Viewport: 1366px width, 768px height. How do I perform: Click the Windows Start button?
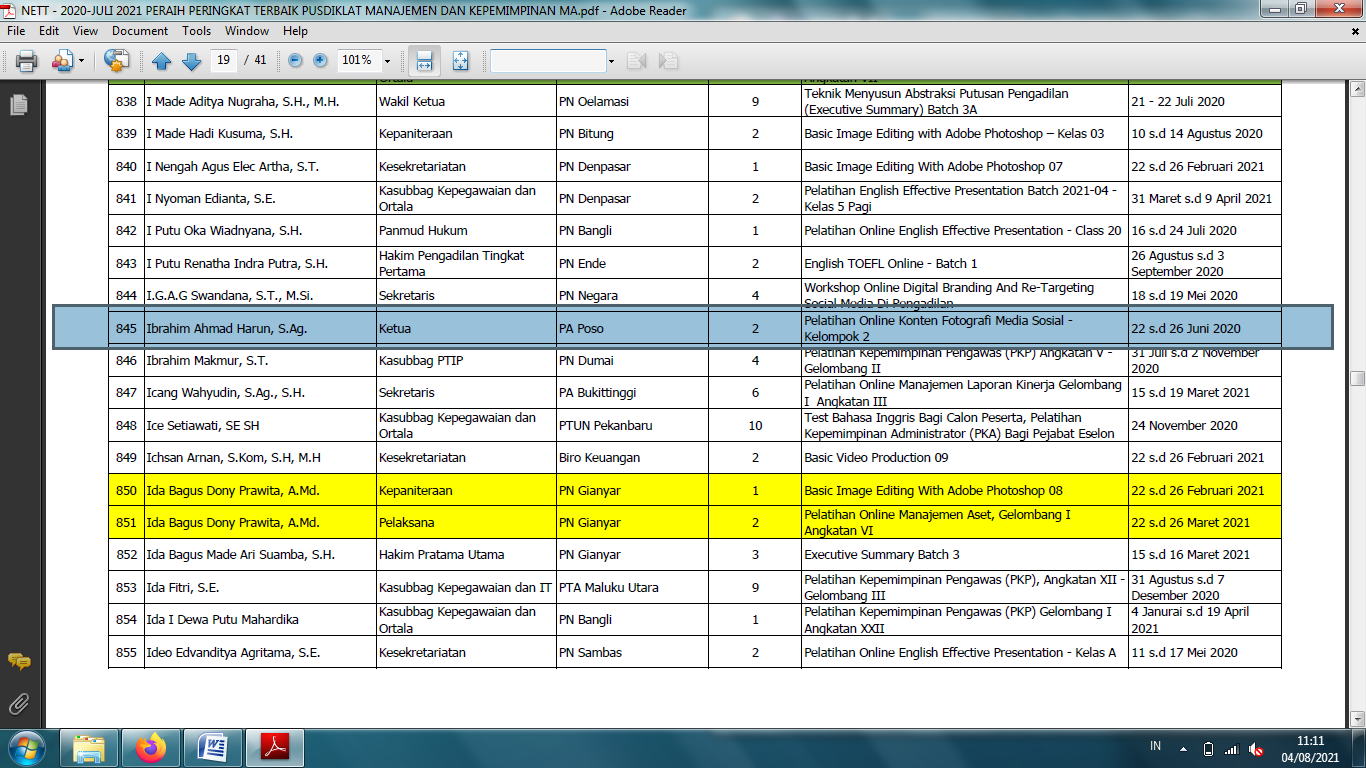pos(25,747)
